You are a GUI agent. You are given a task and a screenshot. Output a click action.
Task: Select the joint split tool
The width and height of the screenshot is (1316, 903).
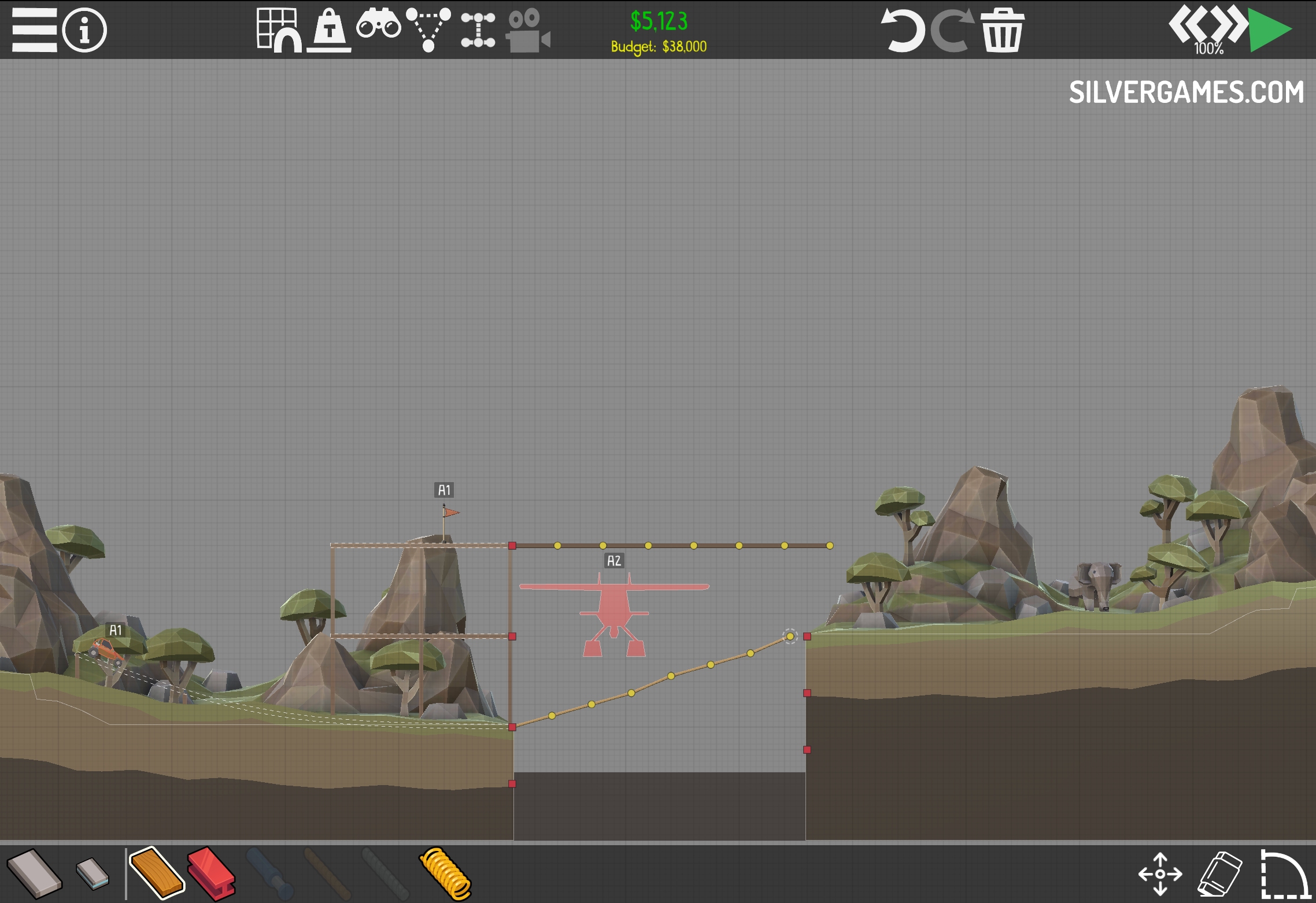coord(478,30)
